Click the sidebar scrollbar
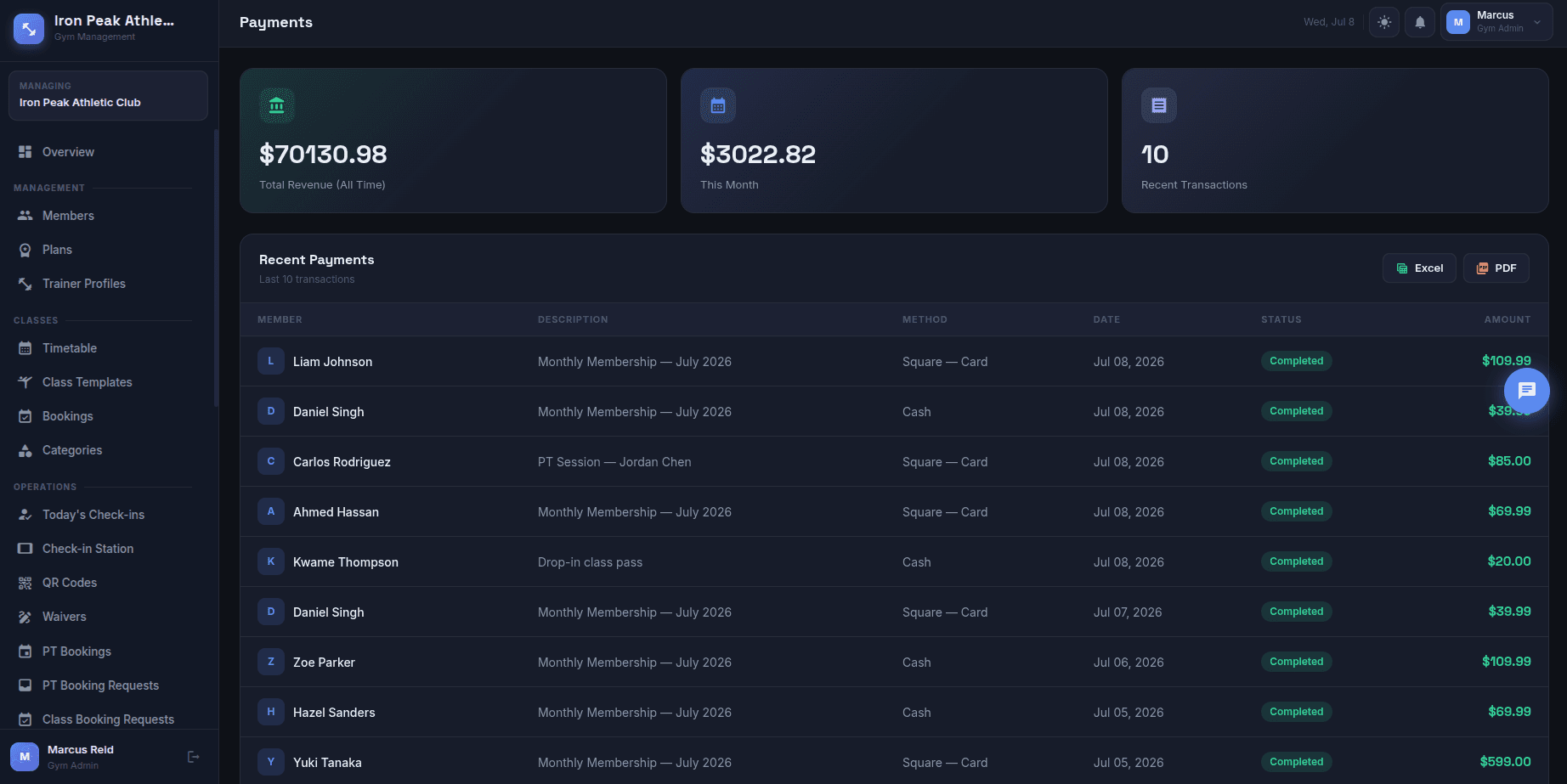This screenshot has height=784, width=1567. coord(216,268)
